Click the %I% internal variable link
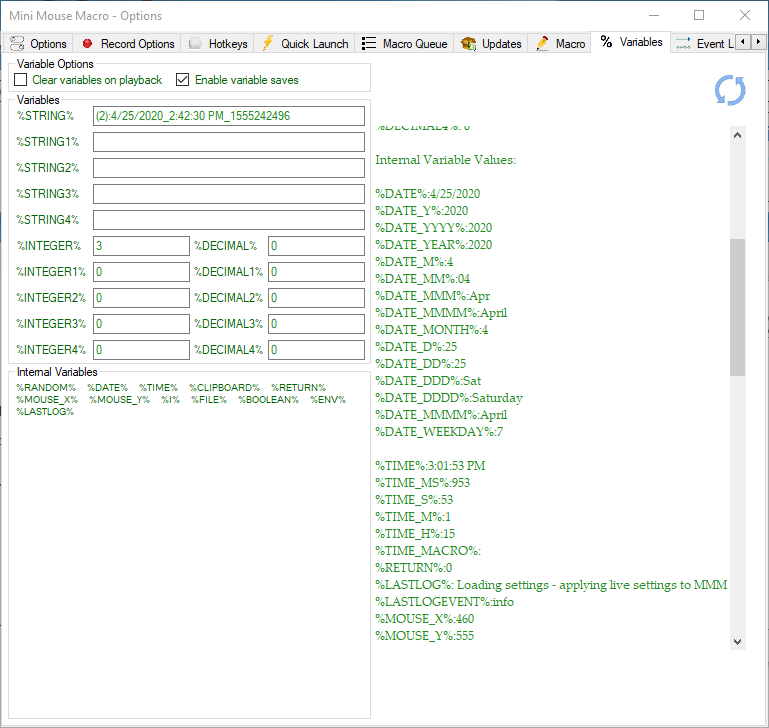This screenshot has width=769, height=728. tap(171, 400)
